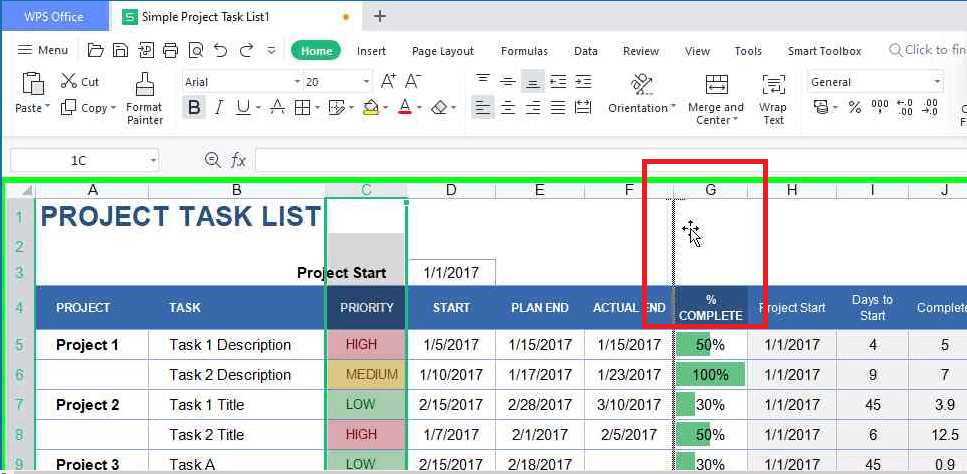Switch to the Page Layout tab

(x=443, y=51)
